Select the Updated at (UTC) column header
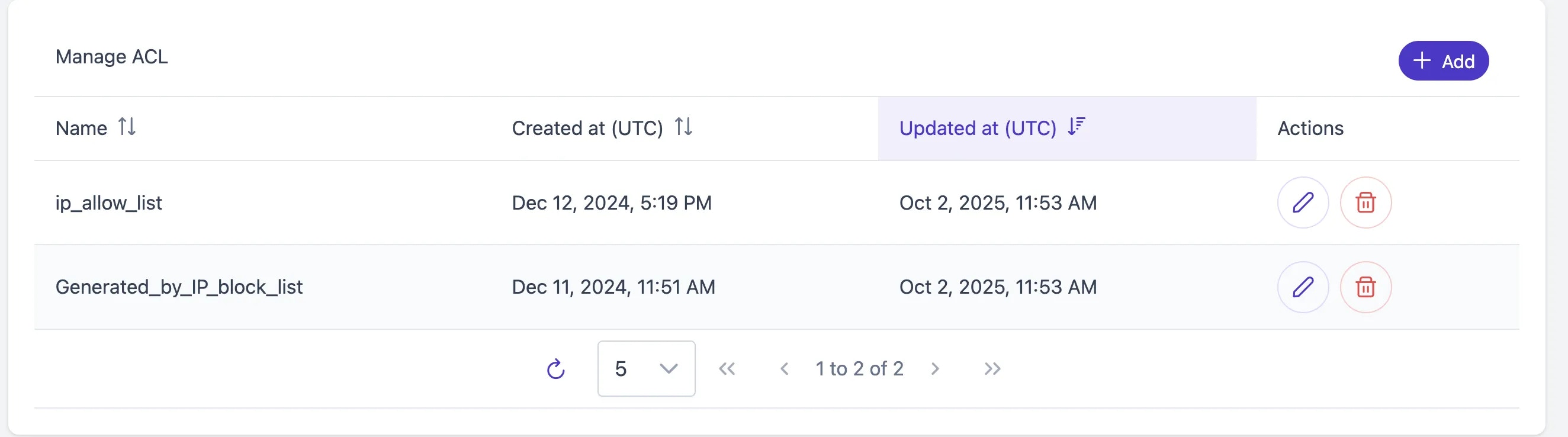 point(979,128)
